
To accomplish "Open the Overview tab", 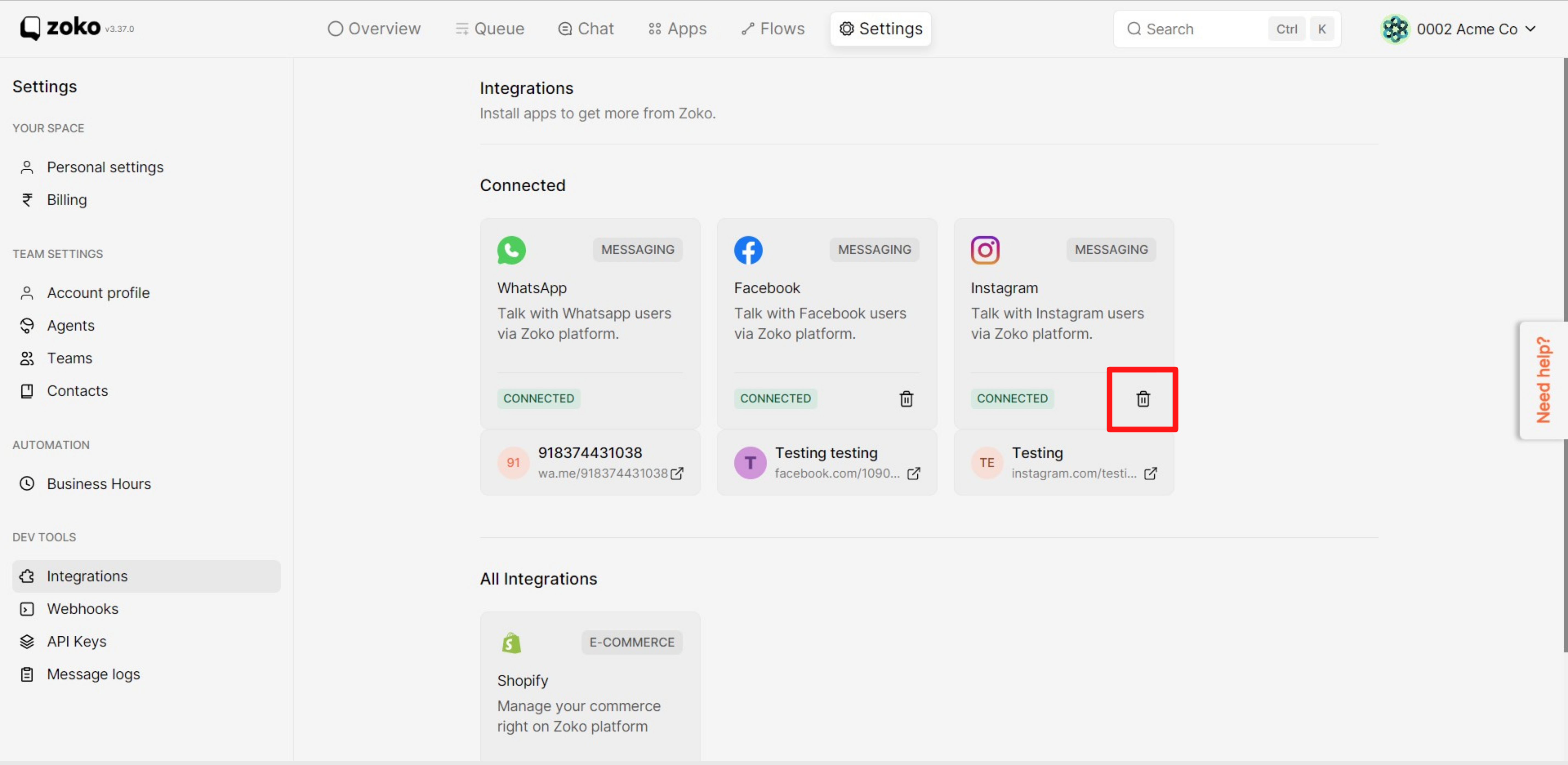I will point(374,29).
